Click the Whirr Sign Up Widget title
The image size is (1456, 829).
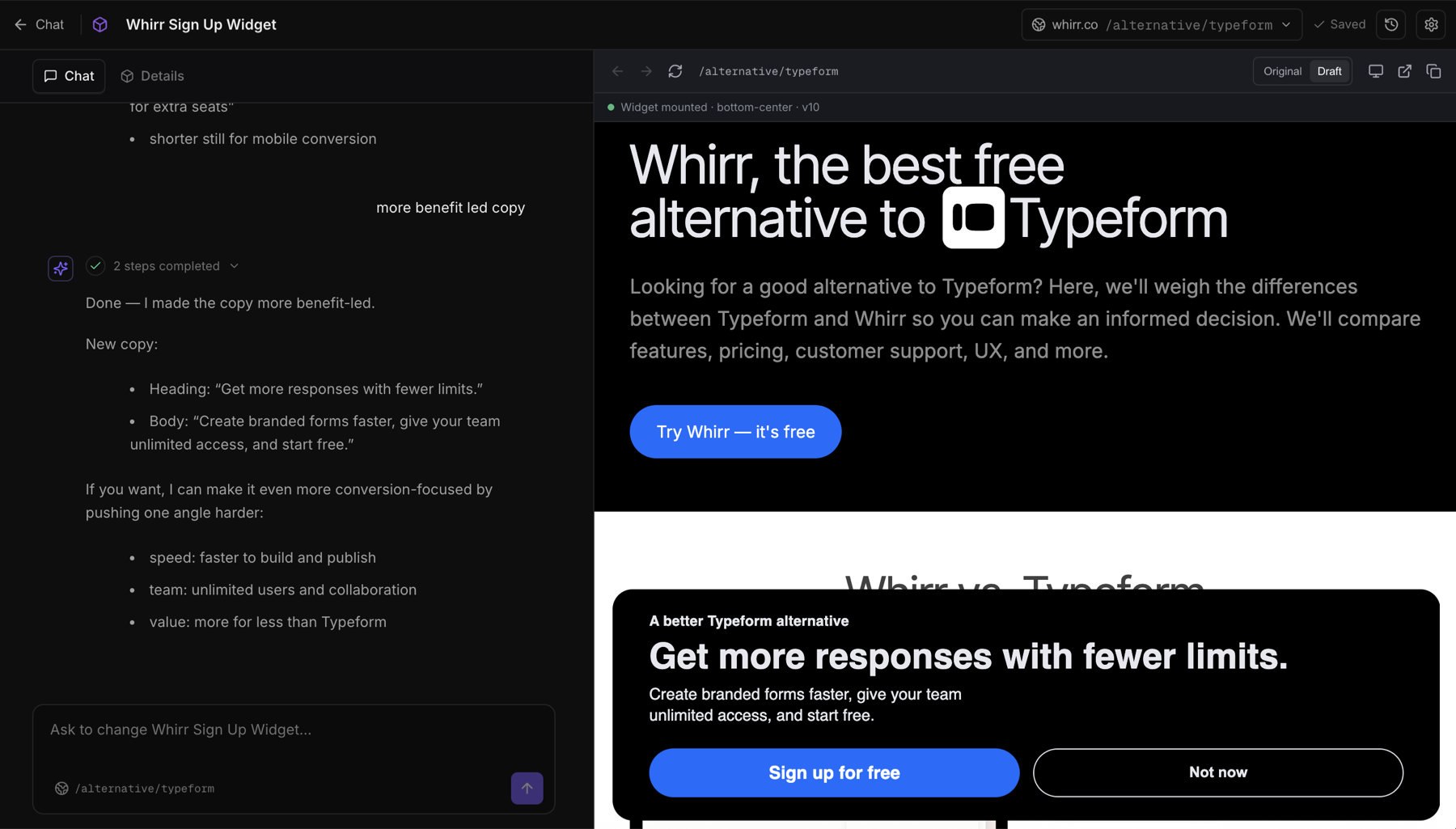pyautogui.click(x=201, y=25)
